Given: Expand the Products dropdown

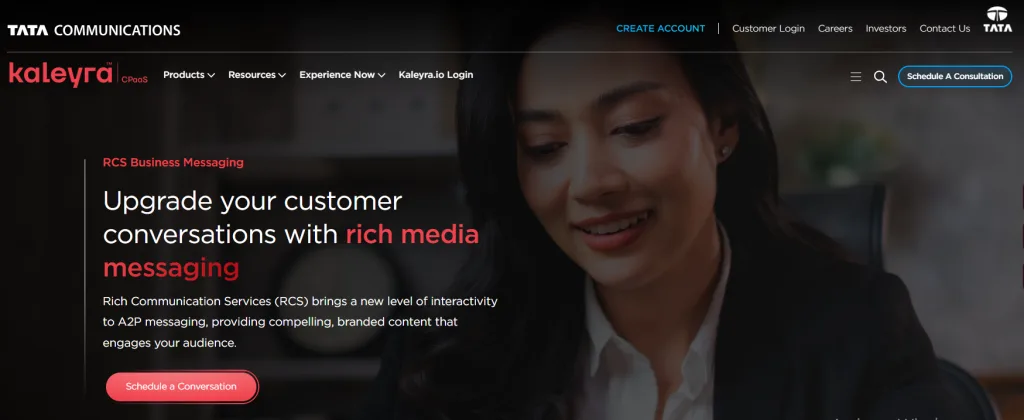Looking at the screenshot, I should (189, 75).
